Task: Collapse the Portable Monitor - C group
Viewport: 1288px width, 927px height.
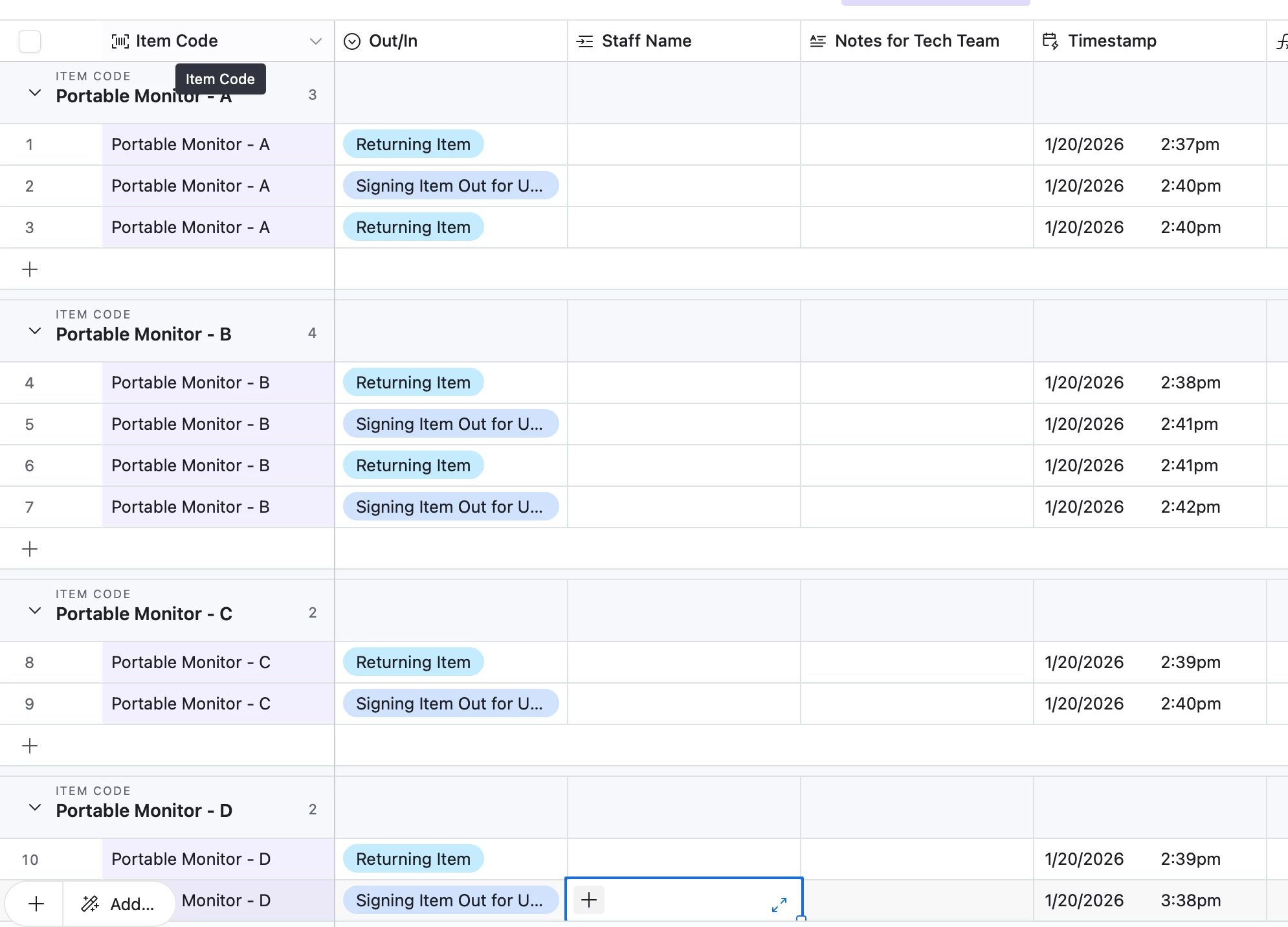Action: click(x=35, y=611)
